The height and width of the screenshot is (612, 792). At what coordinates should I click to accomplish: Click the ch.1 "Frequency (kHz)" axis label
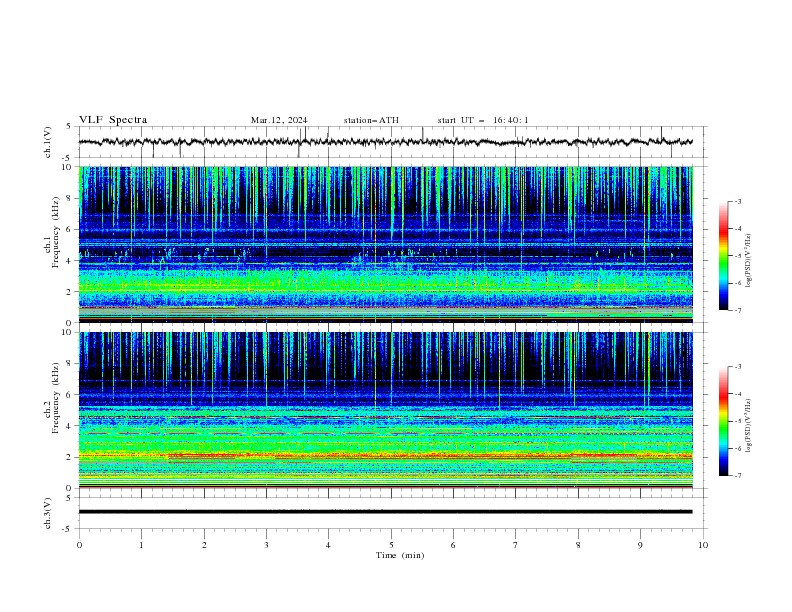pyautogui.click(x=56, y=232)
